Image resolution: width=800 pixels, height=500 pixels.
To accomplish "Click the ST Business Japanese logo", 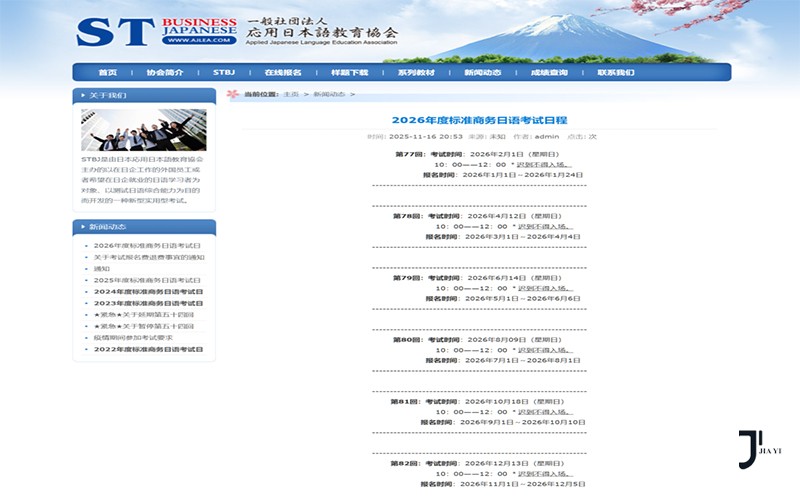I will [157, 32].
